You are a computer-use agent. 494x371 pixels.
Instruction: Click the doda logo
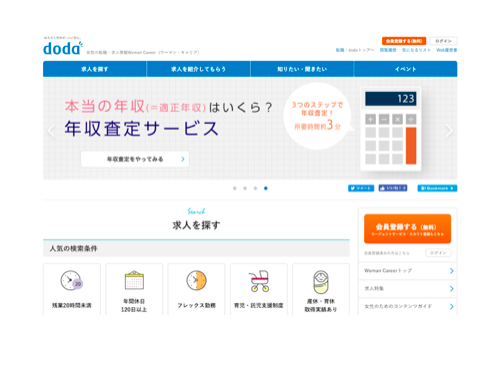(63, 48)
